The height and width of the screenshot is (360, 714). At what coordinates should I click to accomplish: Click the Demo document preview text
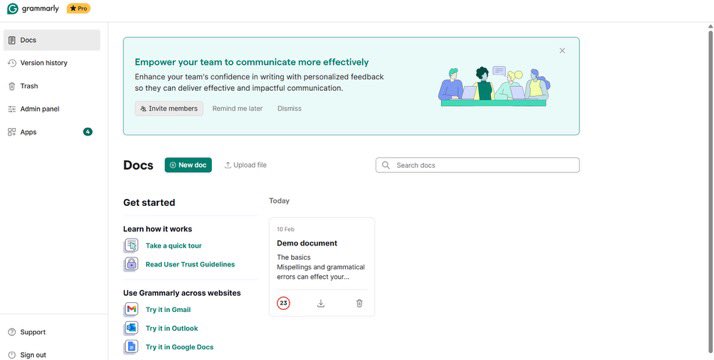[x=321, y=267]
